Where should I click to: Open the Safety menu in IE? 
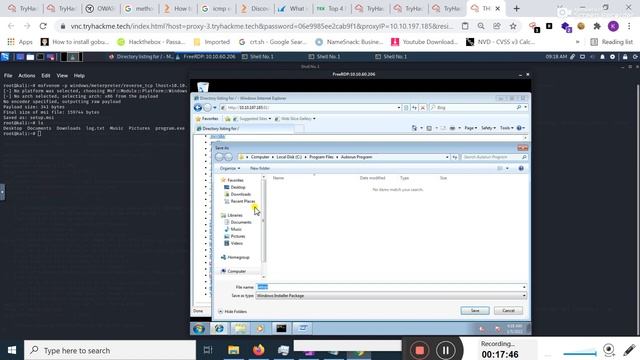[488, 128]
